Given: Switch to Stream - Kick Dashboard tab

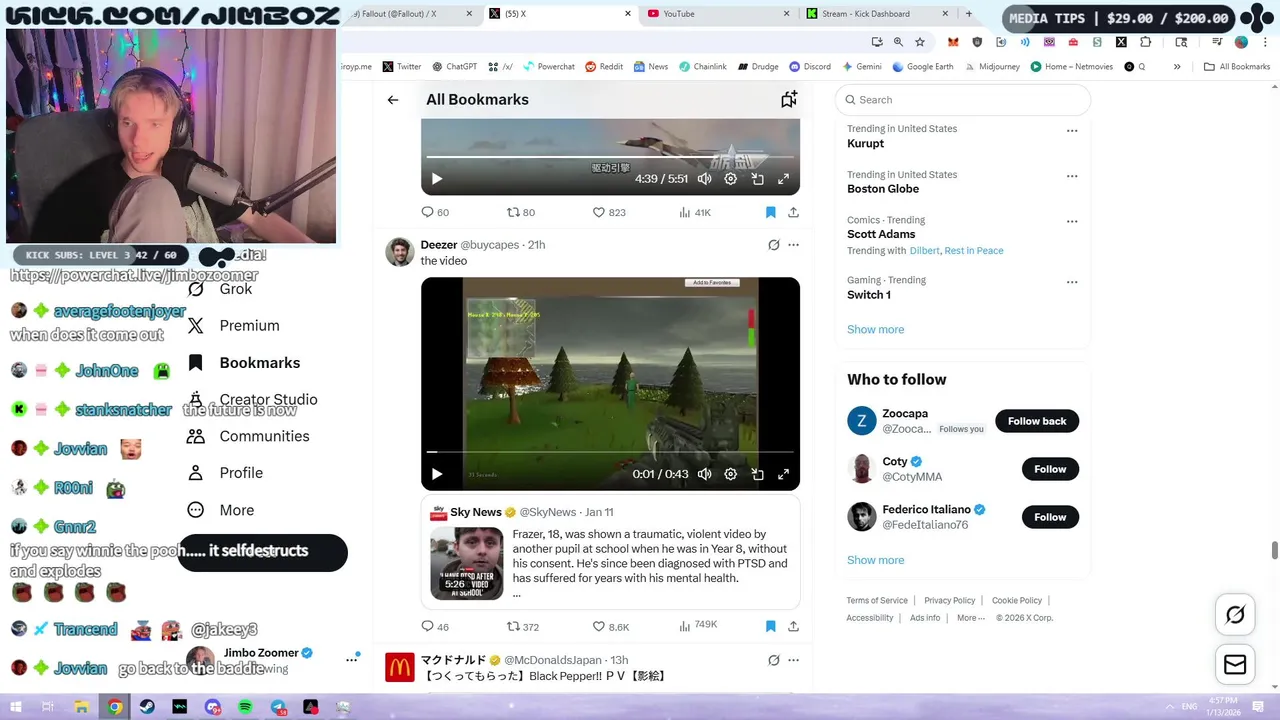Looking at the screenshot, I should [x=866, y=14].
